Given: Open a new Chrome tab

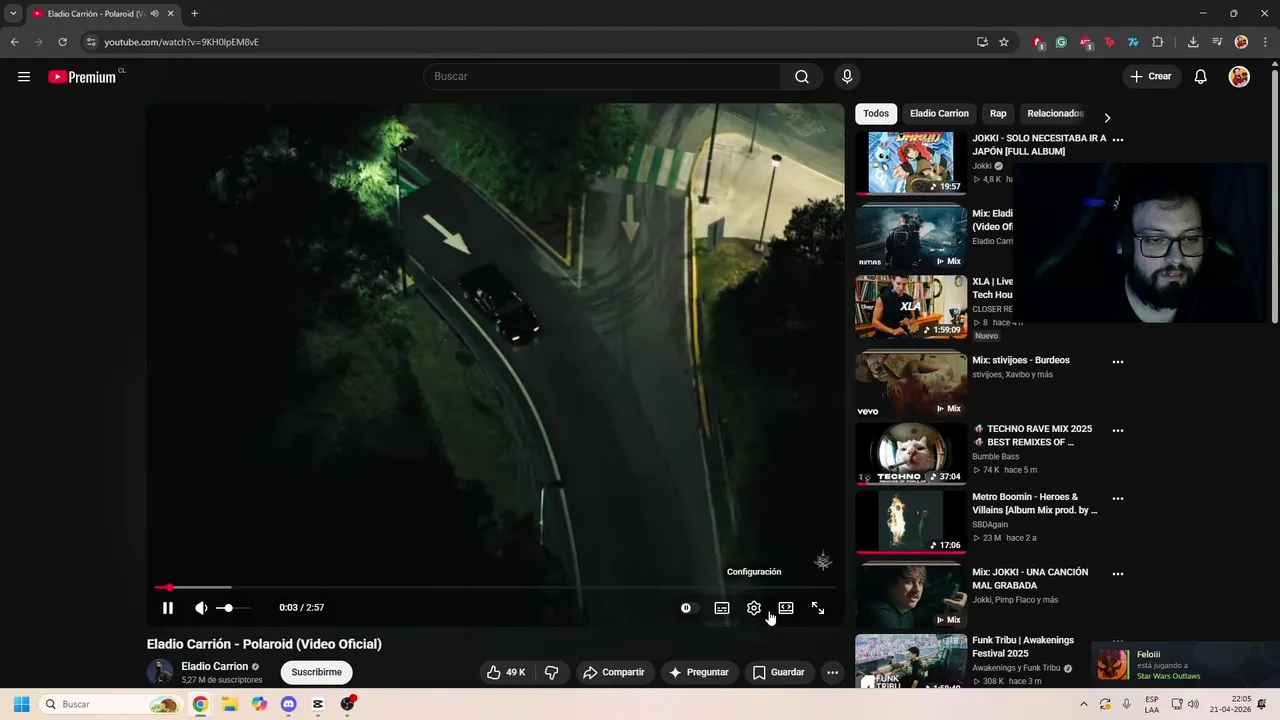Looking at the screenshot, I should (194, 14).
